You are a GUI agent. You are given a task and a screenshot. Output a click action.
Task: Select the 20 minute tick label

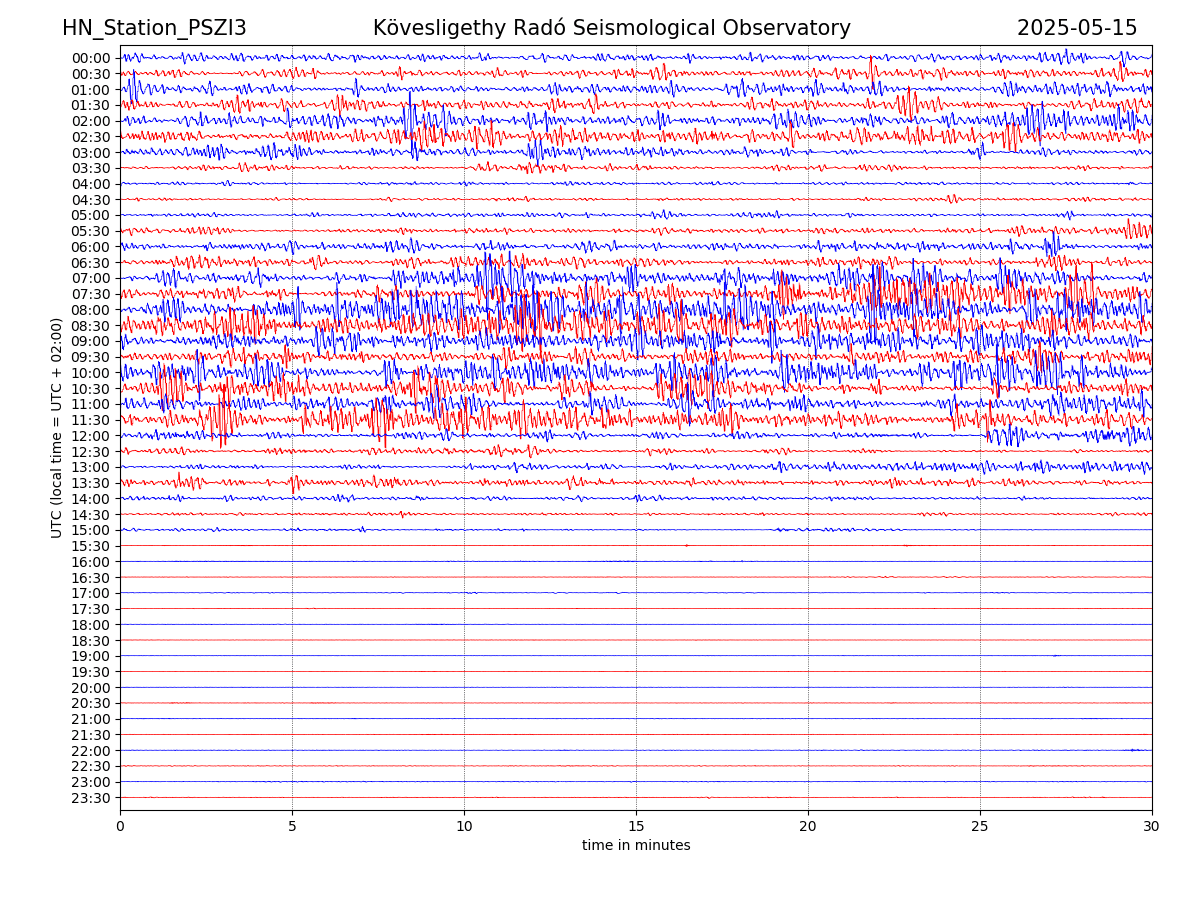(x=808, y=826)
